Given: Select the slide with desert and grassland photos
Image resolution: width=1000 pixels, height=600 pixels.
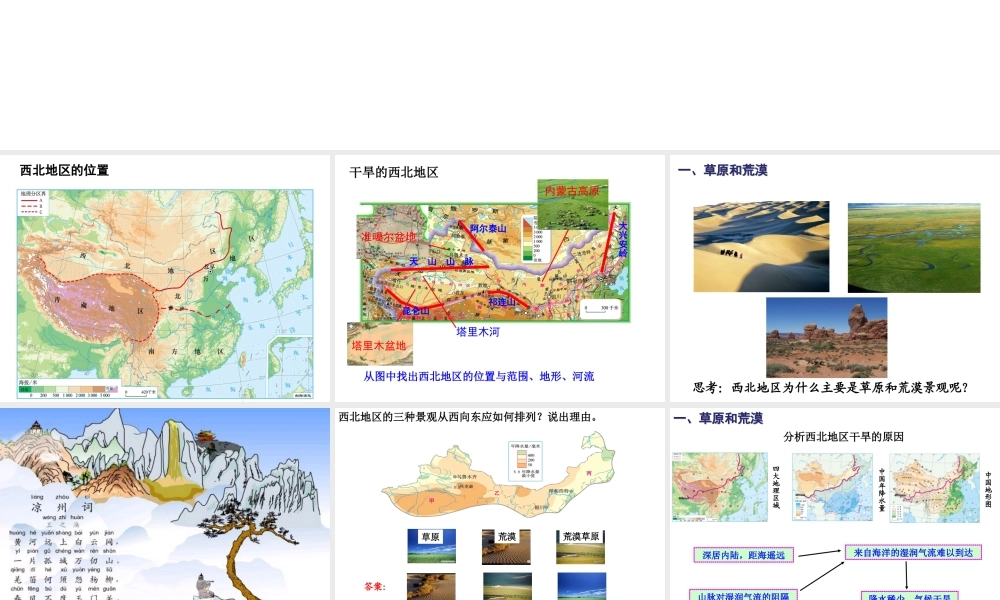Looking at the screenshot, I should tap(835, 278).
